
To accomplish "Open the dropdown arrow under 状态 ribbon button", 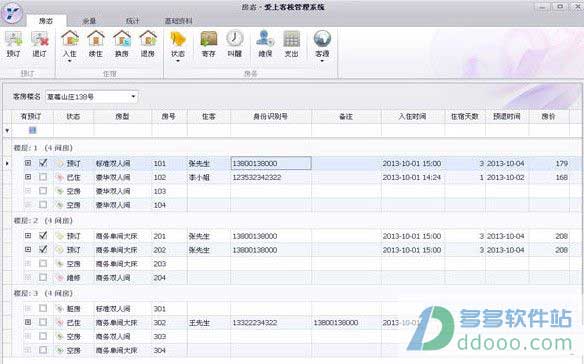I will (x=178, y=61).
